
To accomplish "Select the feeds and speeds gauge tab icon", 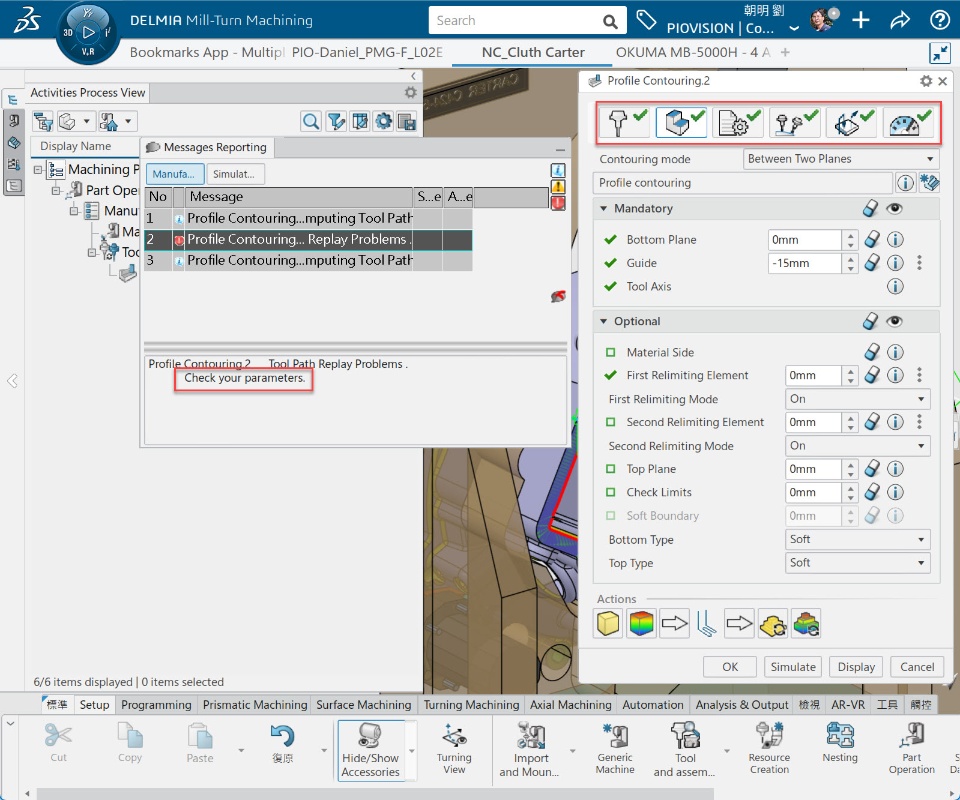I will coord(909,122).
